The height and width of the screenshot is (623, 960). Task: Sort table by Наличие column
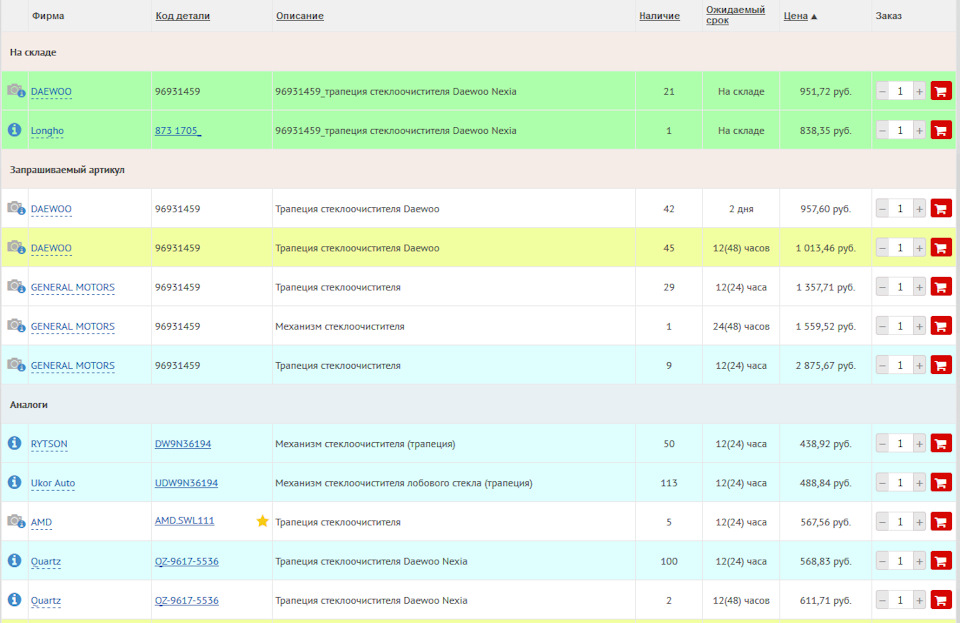point(659,16)
